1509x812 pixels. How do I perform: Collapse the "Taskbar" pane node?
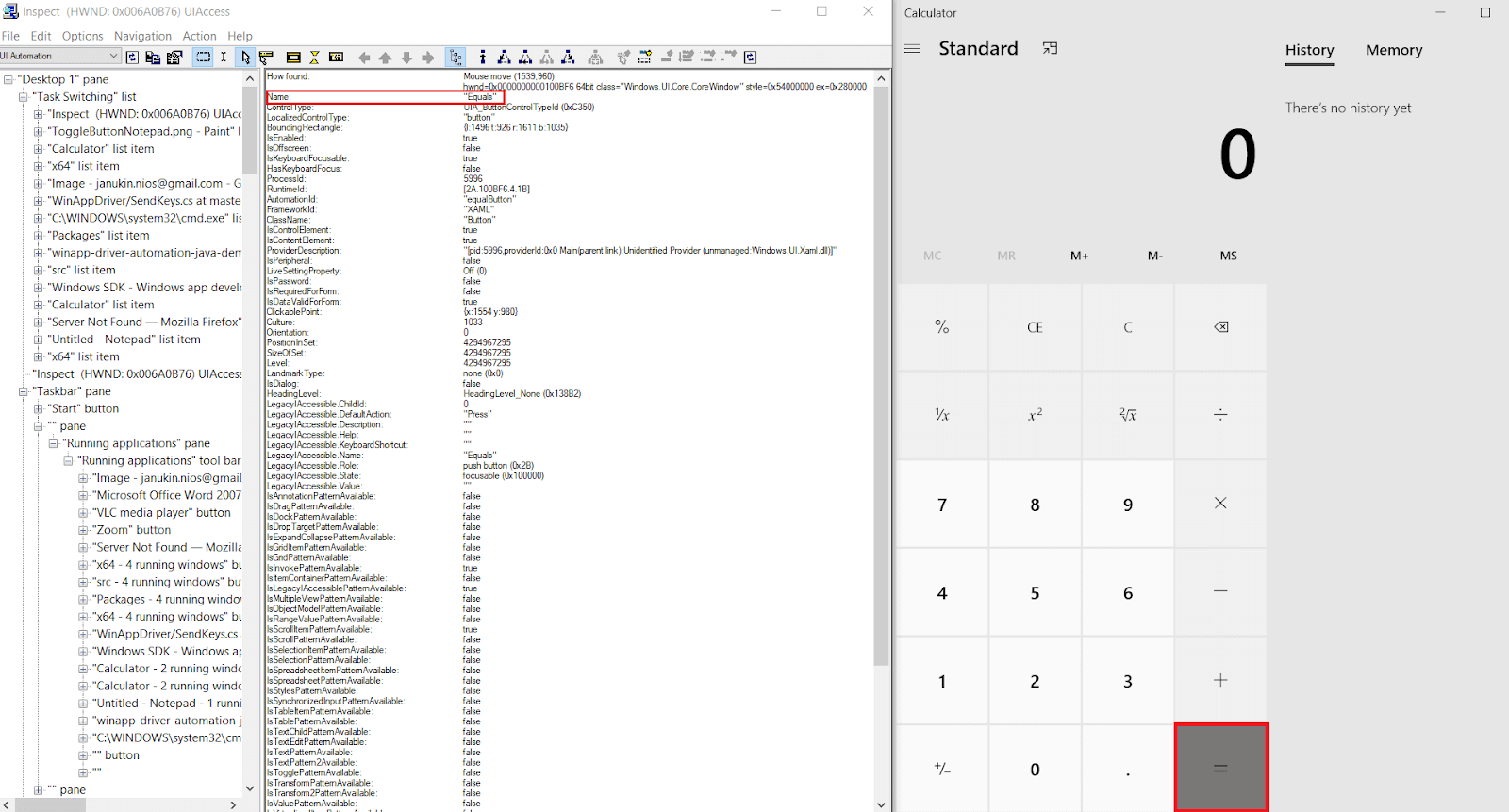pos(24,391)
